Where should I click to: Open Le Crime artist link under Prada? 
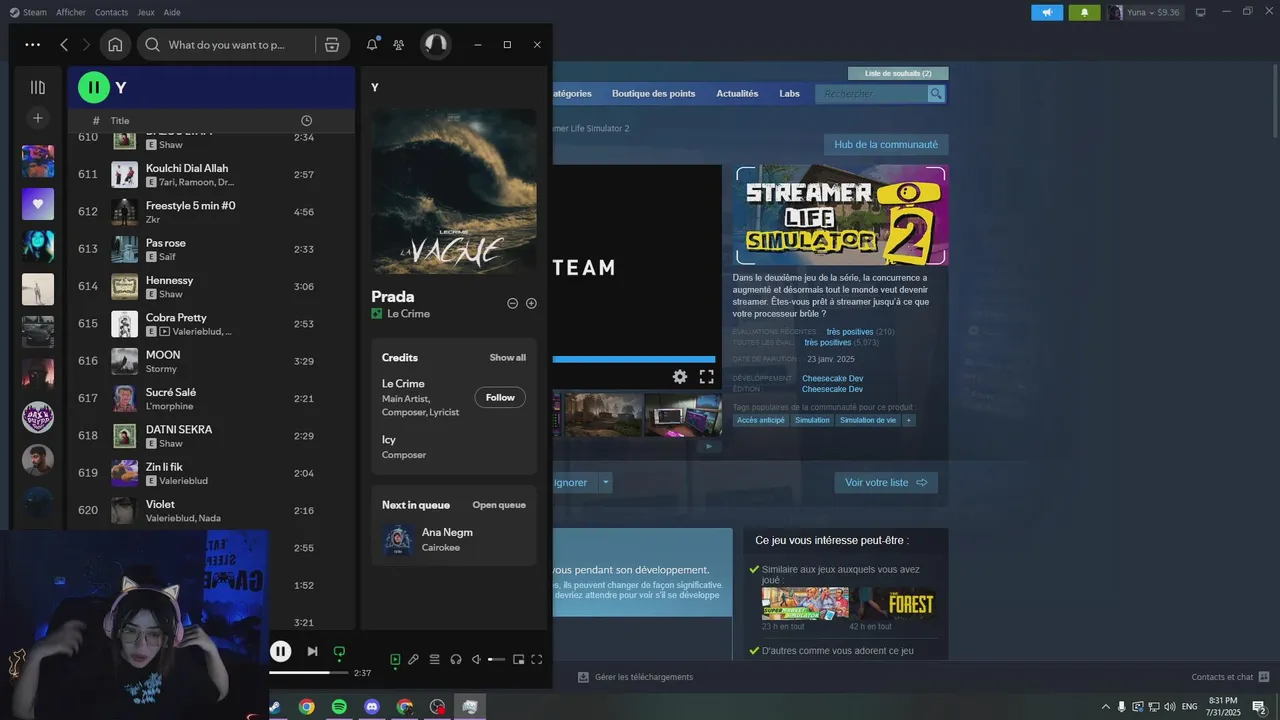click(408, 314)
